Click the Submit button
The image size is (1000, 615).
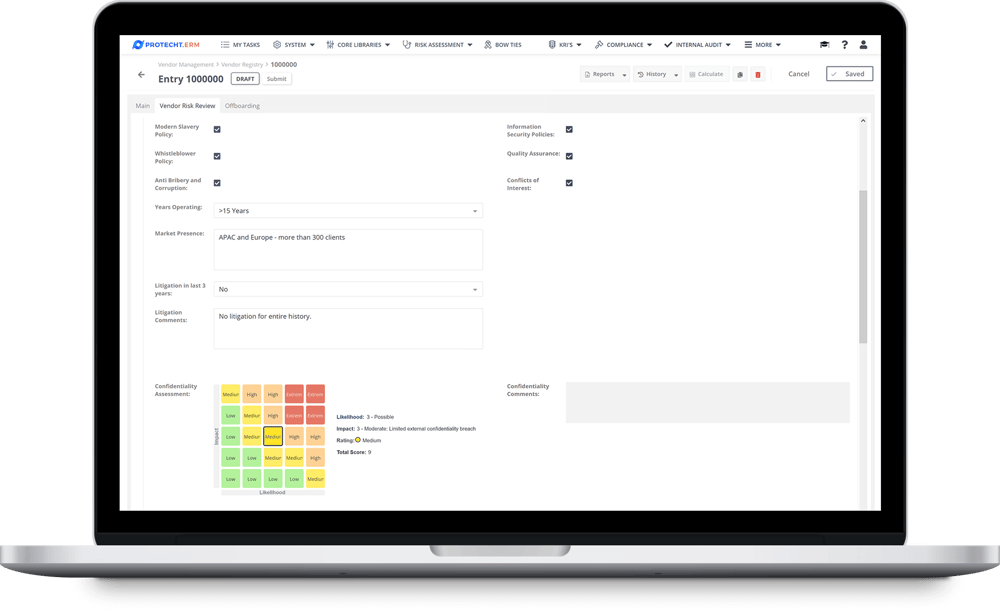(276, 78)
